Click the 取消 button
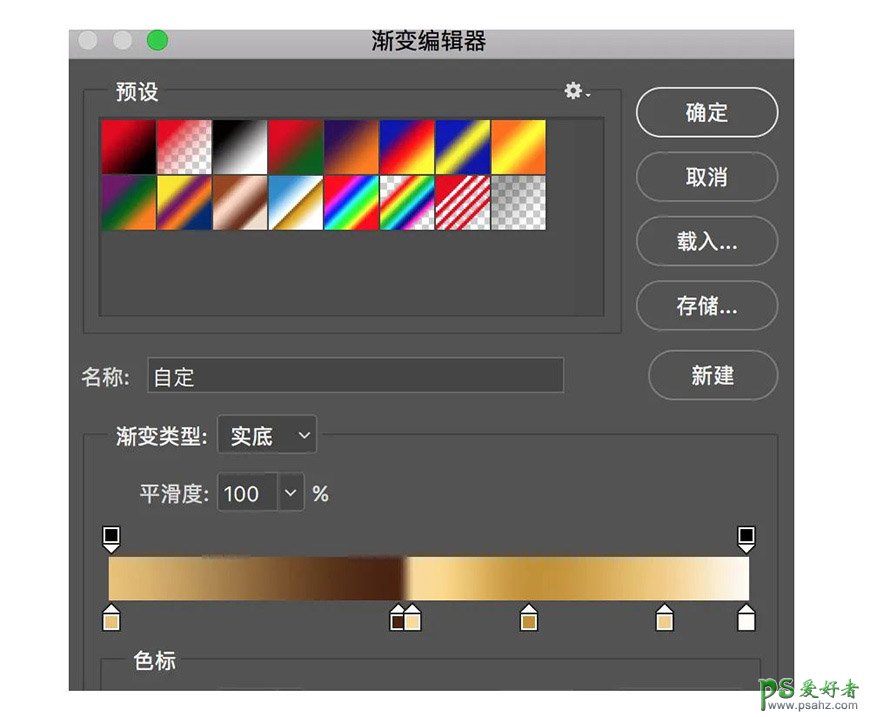 coord(706,177)
